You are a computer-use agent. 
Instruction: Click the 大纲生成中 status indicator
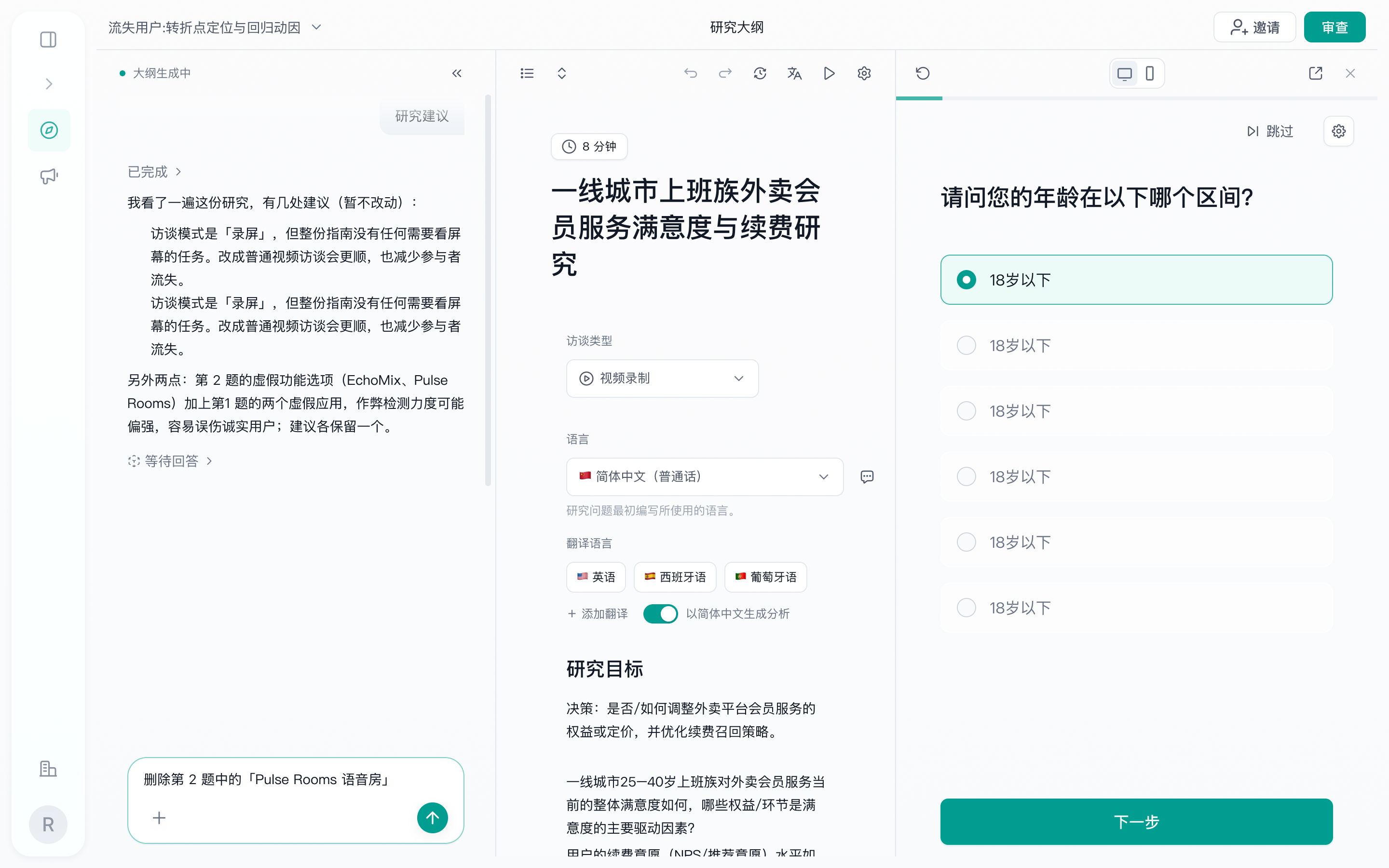[155, 73]
